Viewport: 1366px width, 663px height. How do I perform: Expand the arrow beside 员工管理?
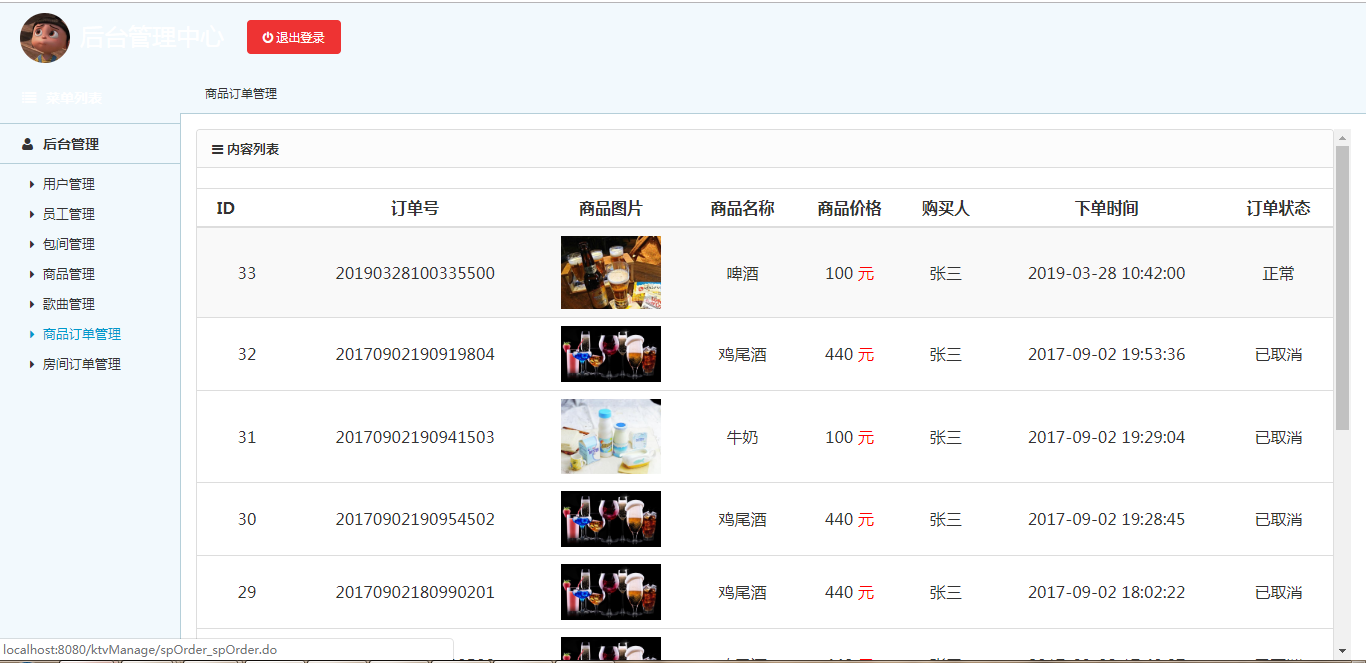pos(32,214)
